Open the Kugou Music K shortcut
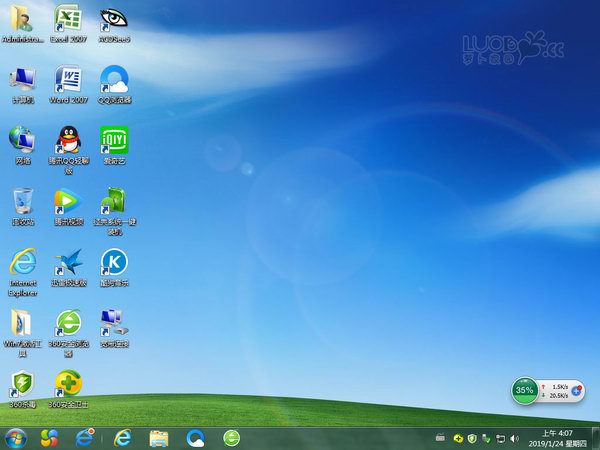Screen dimensions: 600x450 click(x=114, y=268)
